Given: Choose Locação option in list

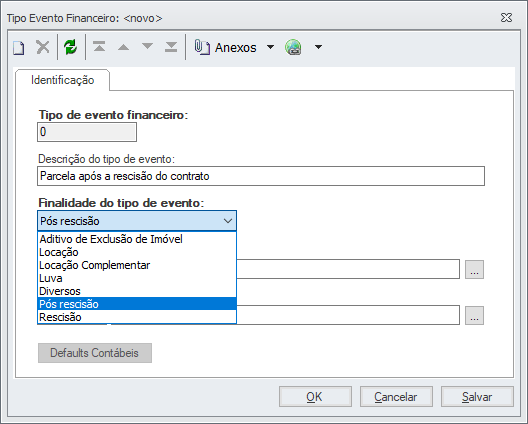Looking at the screenshot, I should (x=137, y=252).
